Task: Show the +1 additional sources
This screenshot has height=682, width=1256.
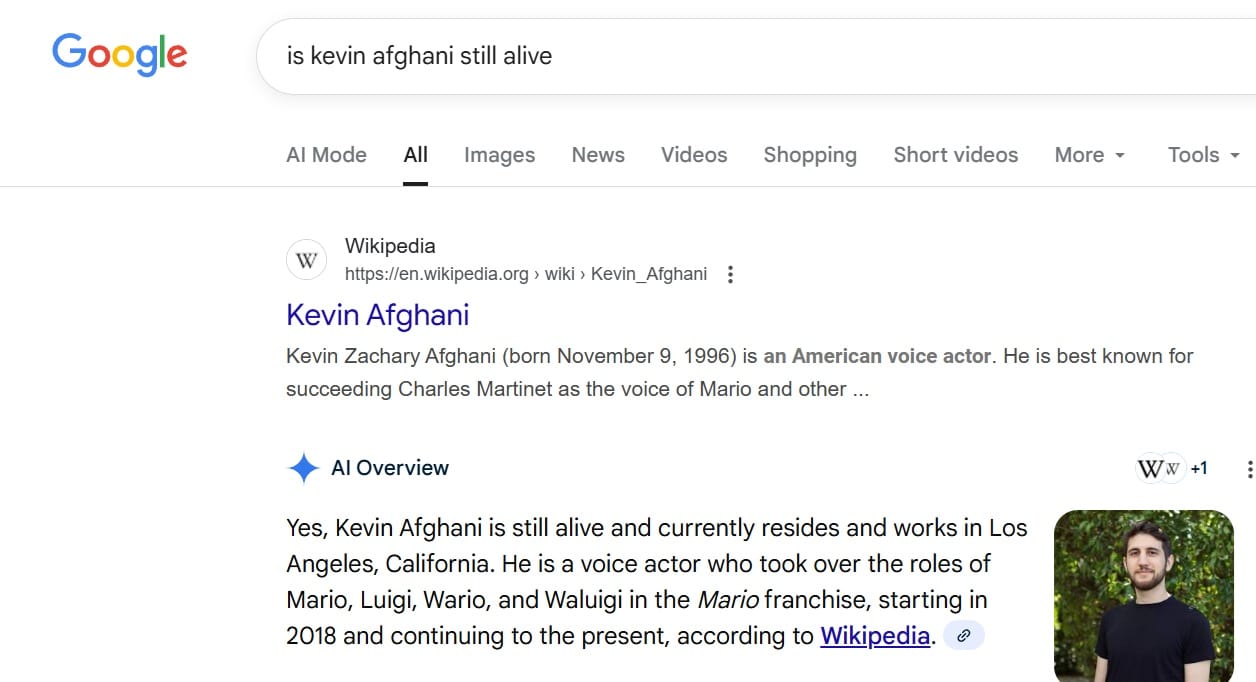Action: (x=1199, y=468)
